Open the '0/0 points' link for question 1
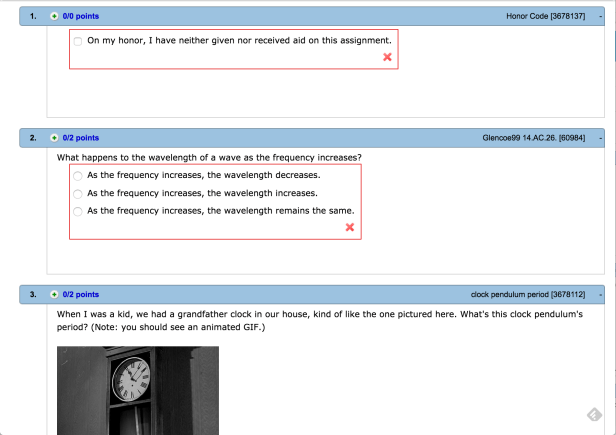Screen dimensions: 616x435 click(80, 17)
